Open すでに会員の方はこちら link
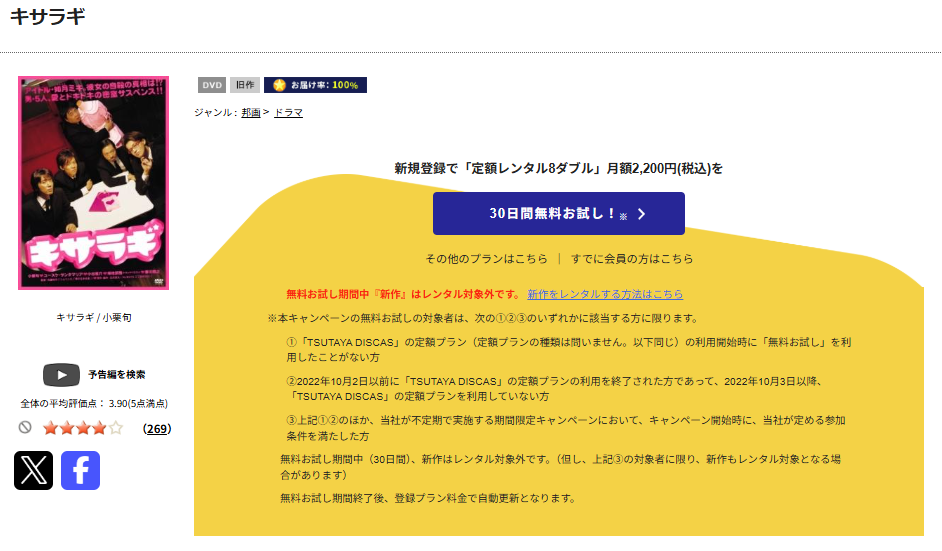The image size is (942, 551). pos(632,259)
